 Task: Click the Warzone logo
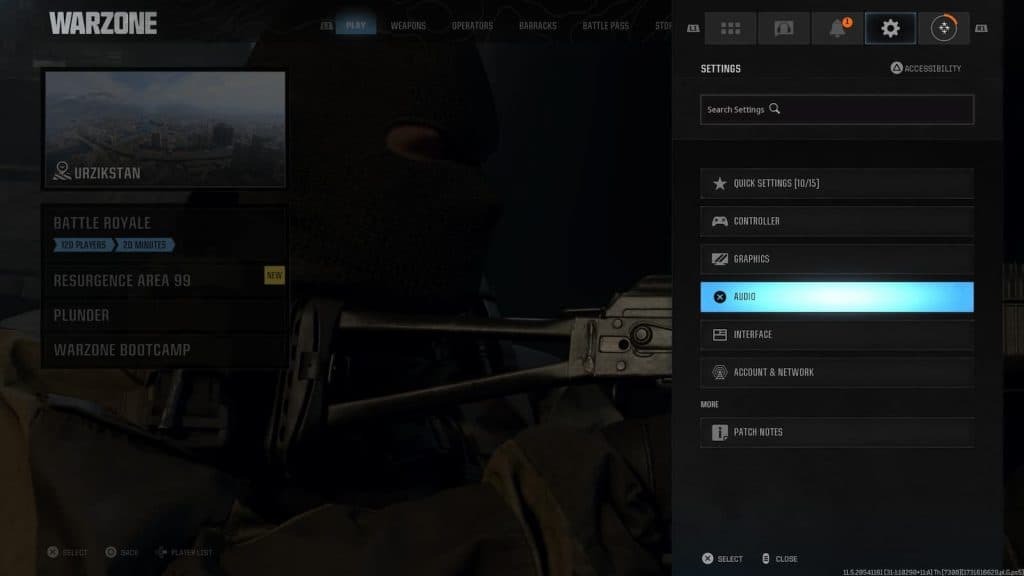tap(103, 24)
